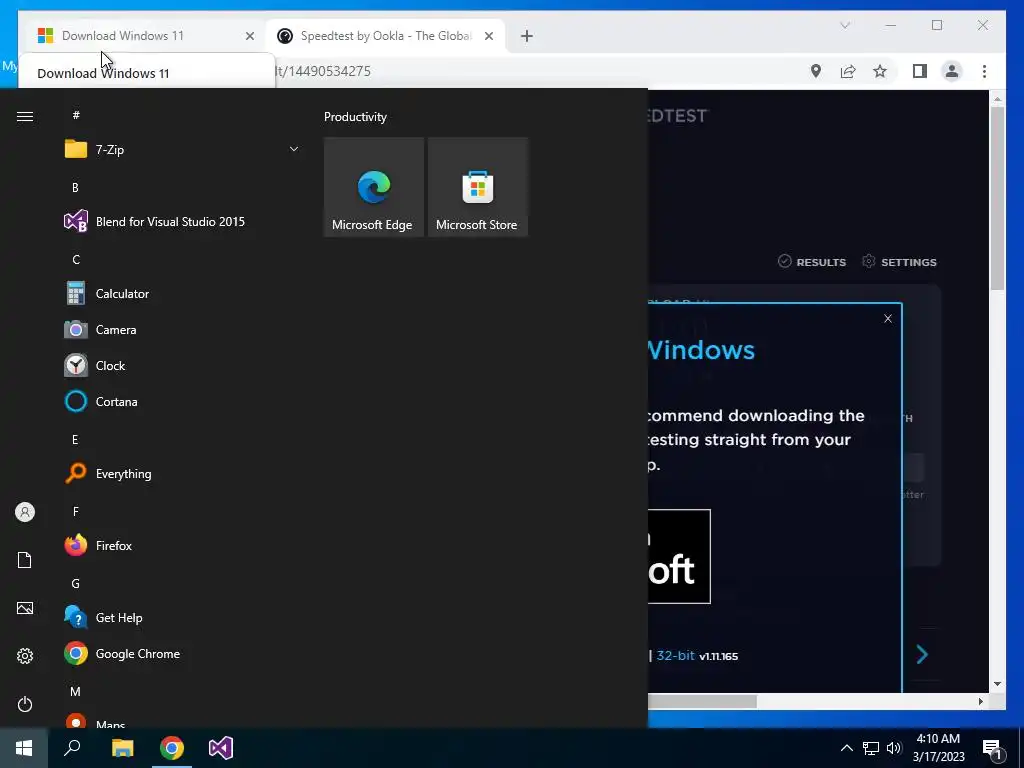Open the Camera app
The image size is (1024, 768).
click(x=182, y=330)
